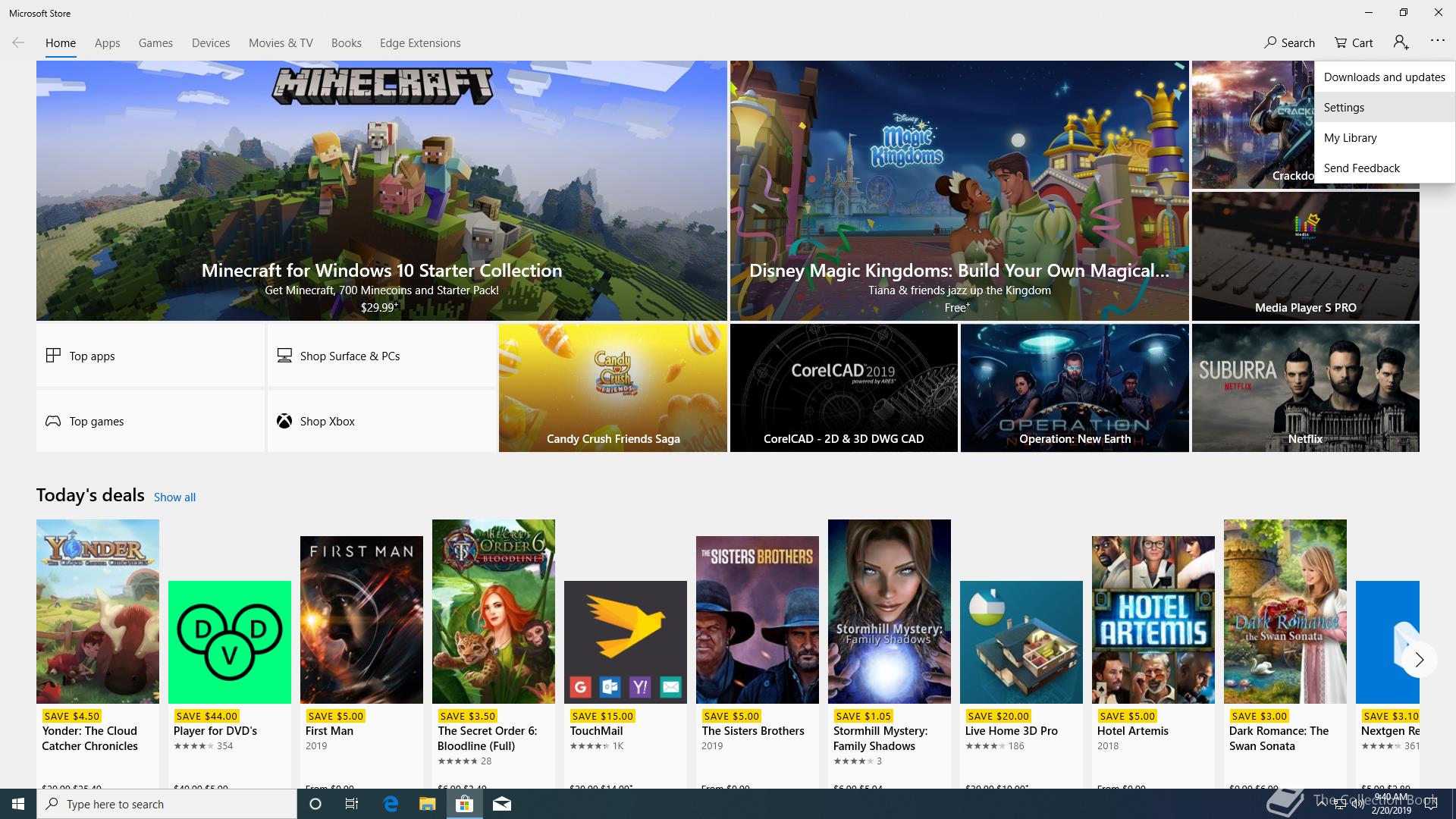Select Downloads and updates menu item

1385,77
